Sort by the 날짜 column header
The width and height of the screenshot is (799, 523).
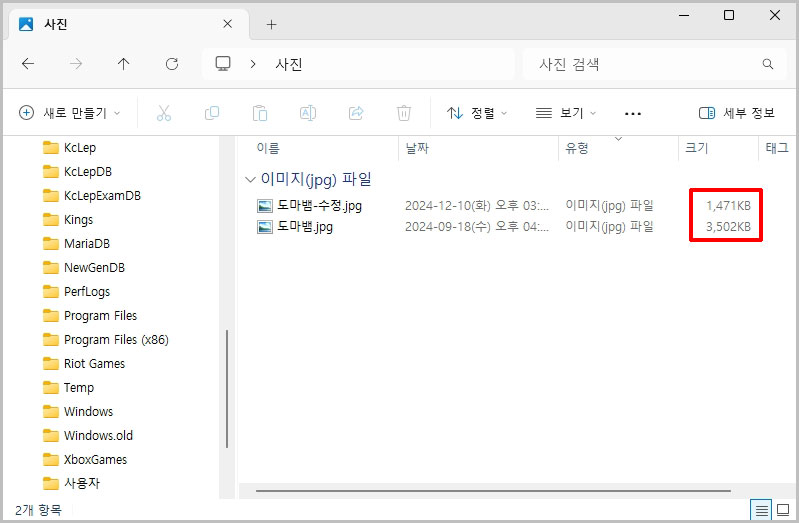(417, 148)
